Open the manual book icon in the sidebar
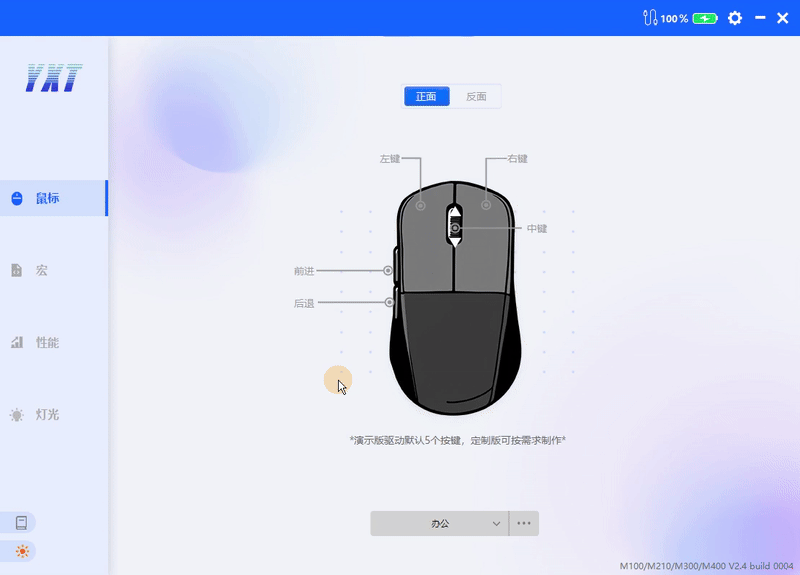800x575 pixels. tap(21, 522)
